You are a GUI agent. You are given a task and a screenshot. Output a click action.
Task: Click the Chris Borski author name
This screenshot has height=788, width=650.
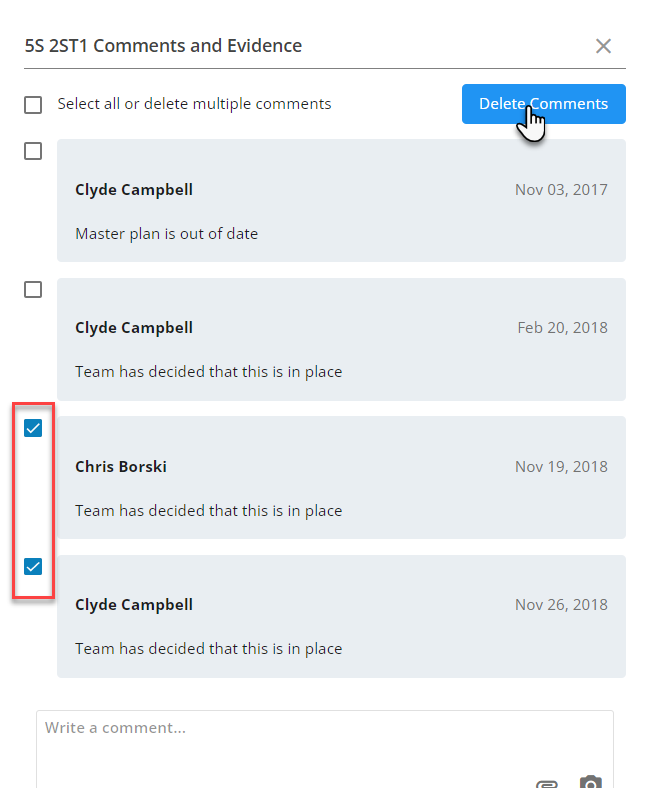[x=121, y=466]
